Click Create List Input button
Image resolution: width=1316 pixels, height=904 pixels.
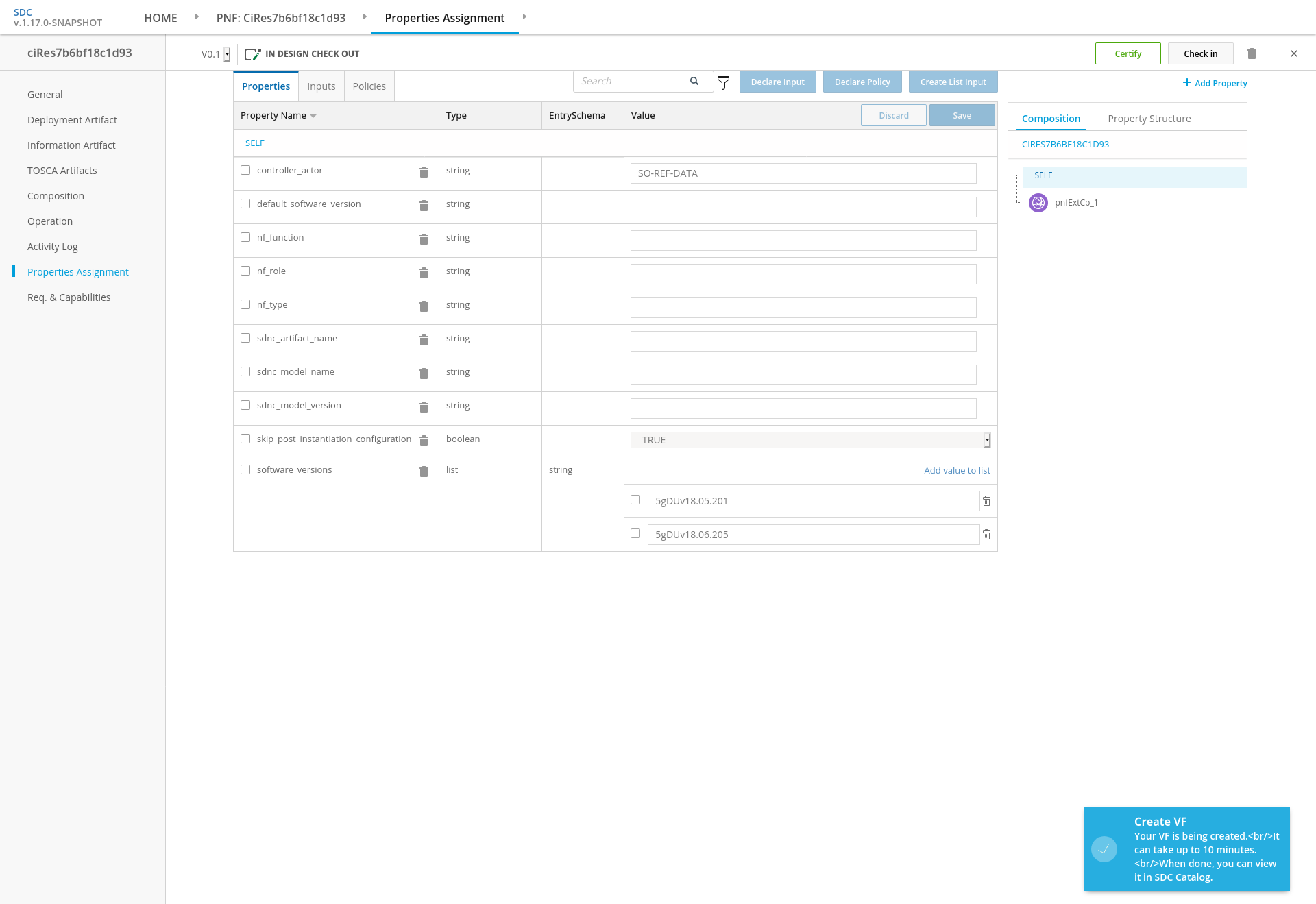[x=953, y=82]
